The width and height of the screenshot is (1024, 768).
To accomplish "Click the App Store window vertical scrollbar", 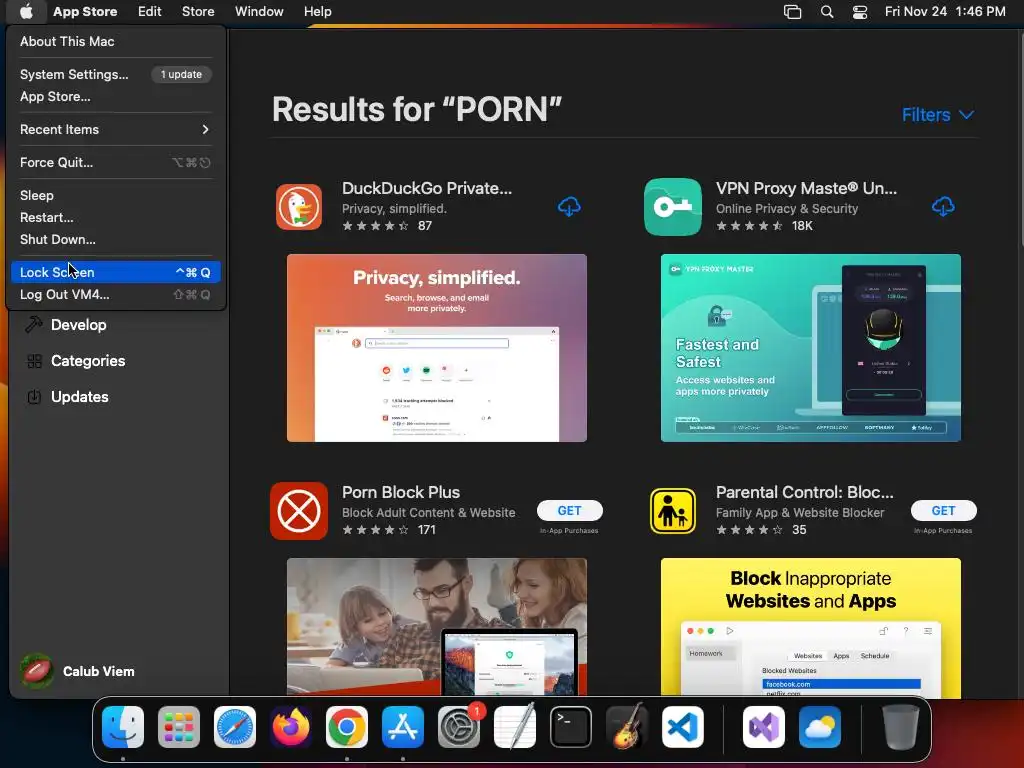I will tap(1020, 140).
